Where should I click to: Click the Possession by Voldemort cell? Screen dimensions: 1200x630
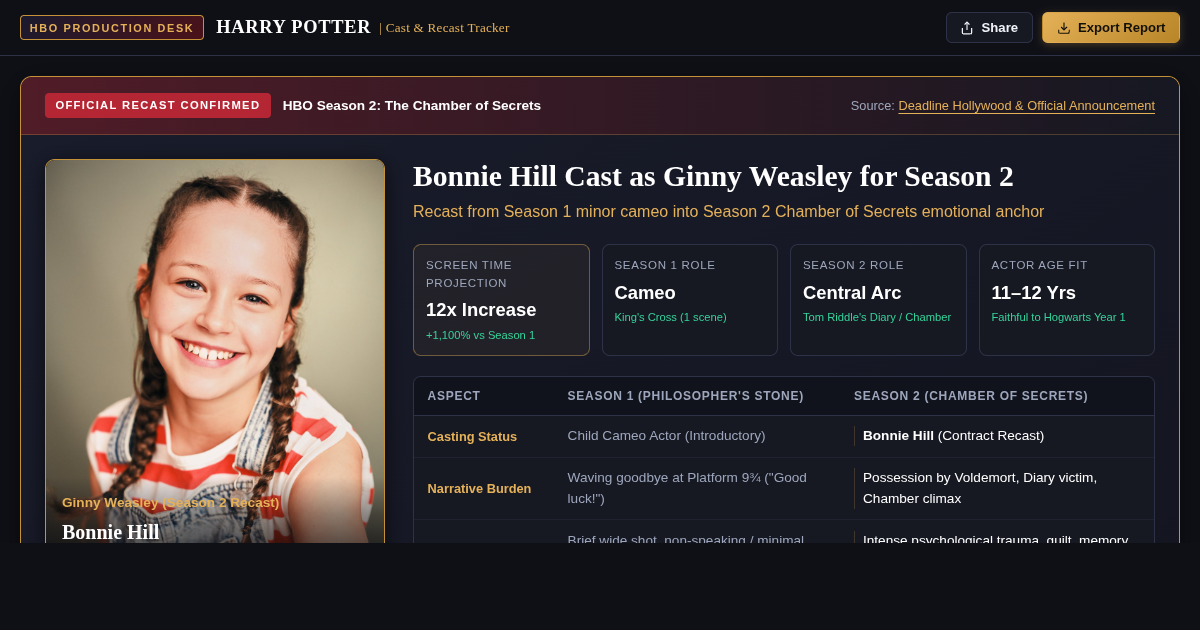(x=980, y=488)
